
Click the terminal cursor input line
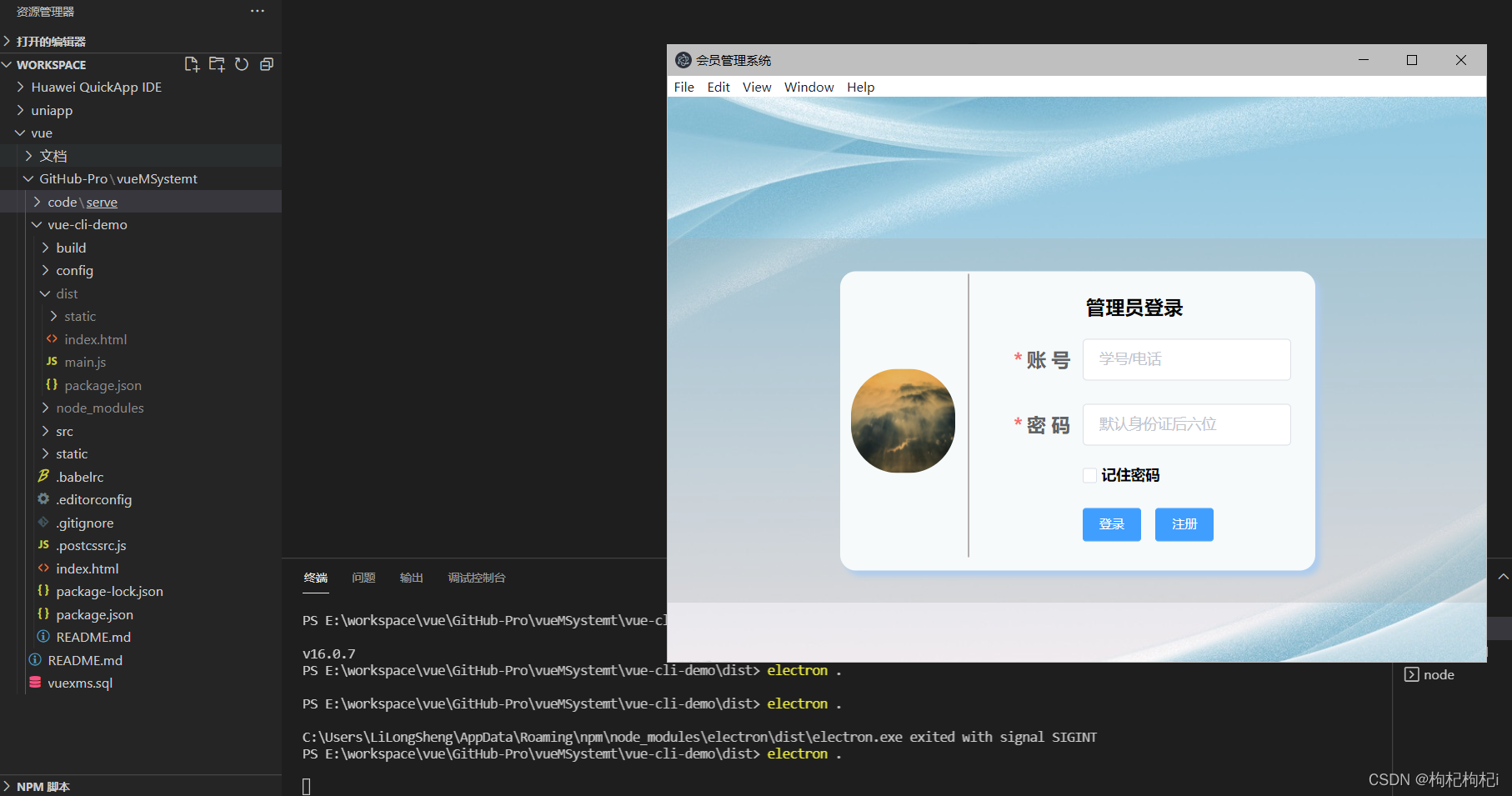pos(307,786)
